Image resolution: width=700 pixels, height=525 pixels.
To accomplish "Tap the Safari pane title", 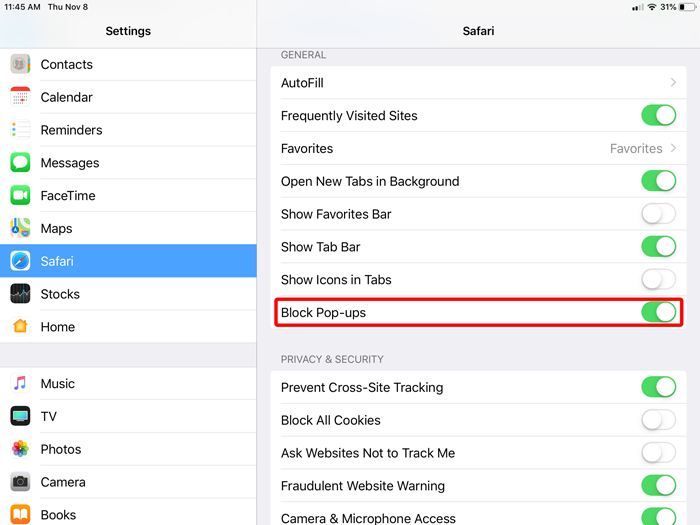I will point(478,31).
